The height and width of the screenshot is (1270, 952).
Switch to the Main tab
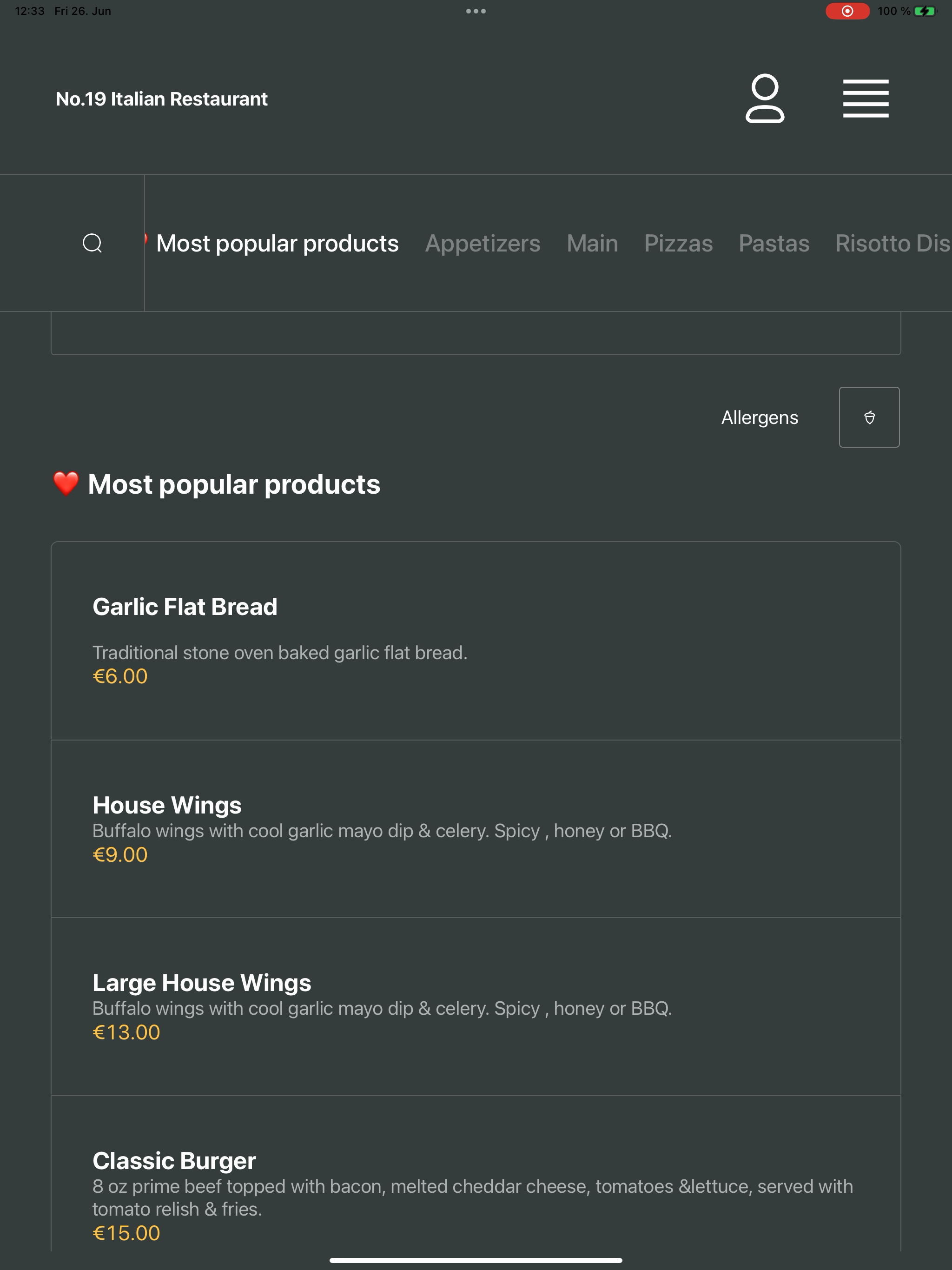(592, 244)
